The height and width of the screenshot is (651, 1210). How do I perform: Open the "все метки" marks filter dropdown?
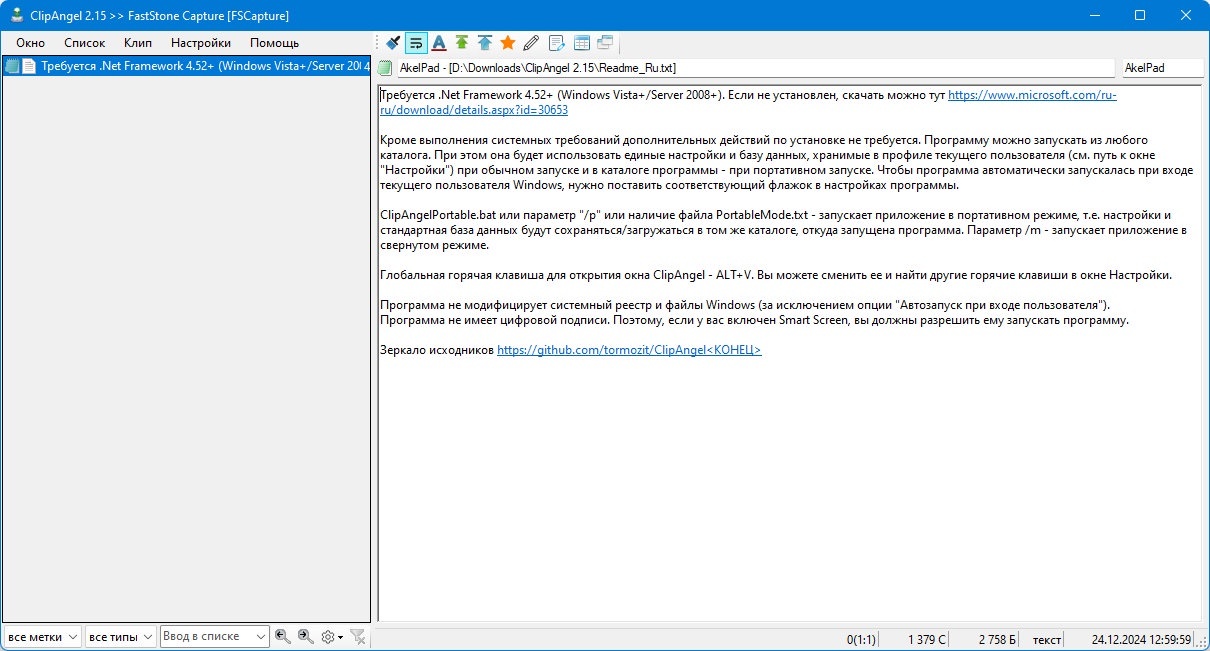point(42,636)
